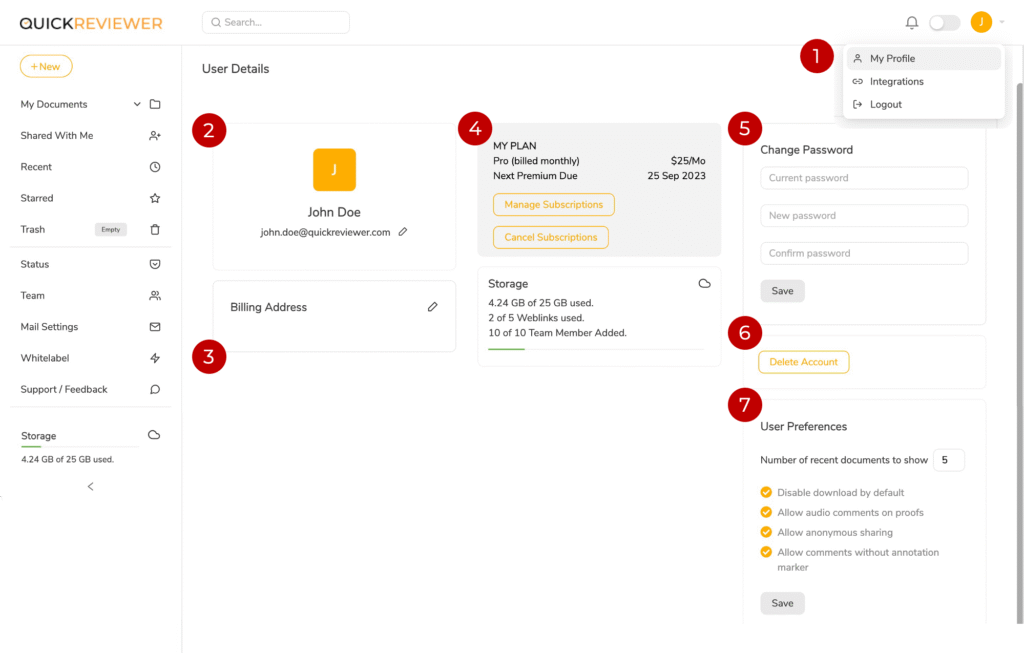Collapse the sidebar with left arrow
The image size is (1024, 653).
[x=90, y=486]
